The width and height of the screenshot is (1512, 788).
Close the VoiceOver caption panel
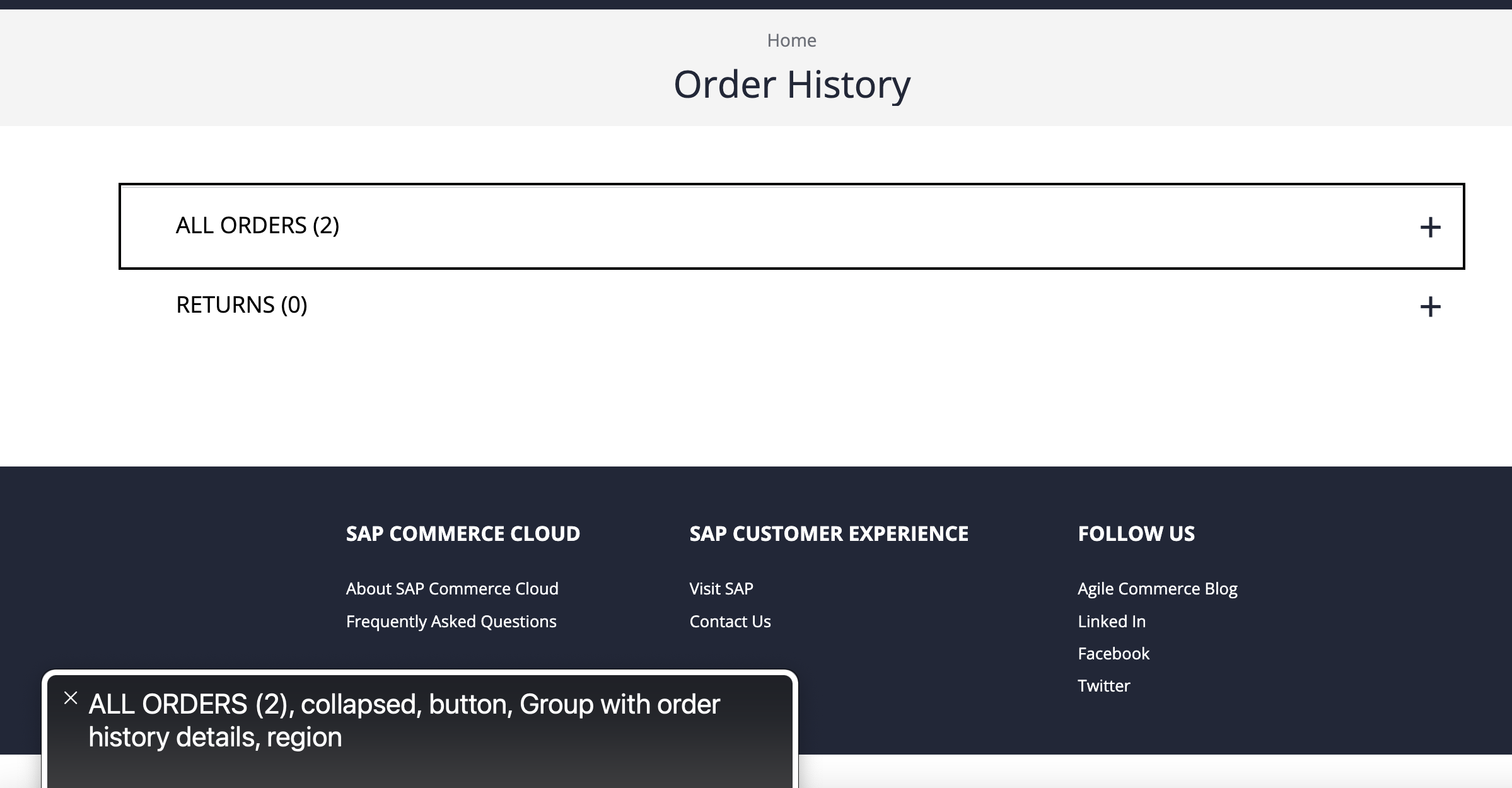click(71, 698)
